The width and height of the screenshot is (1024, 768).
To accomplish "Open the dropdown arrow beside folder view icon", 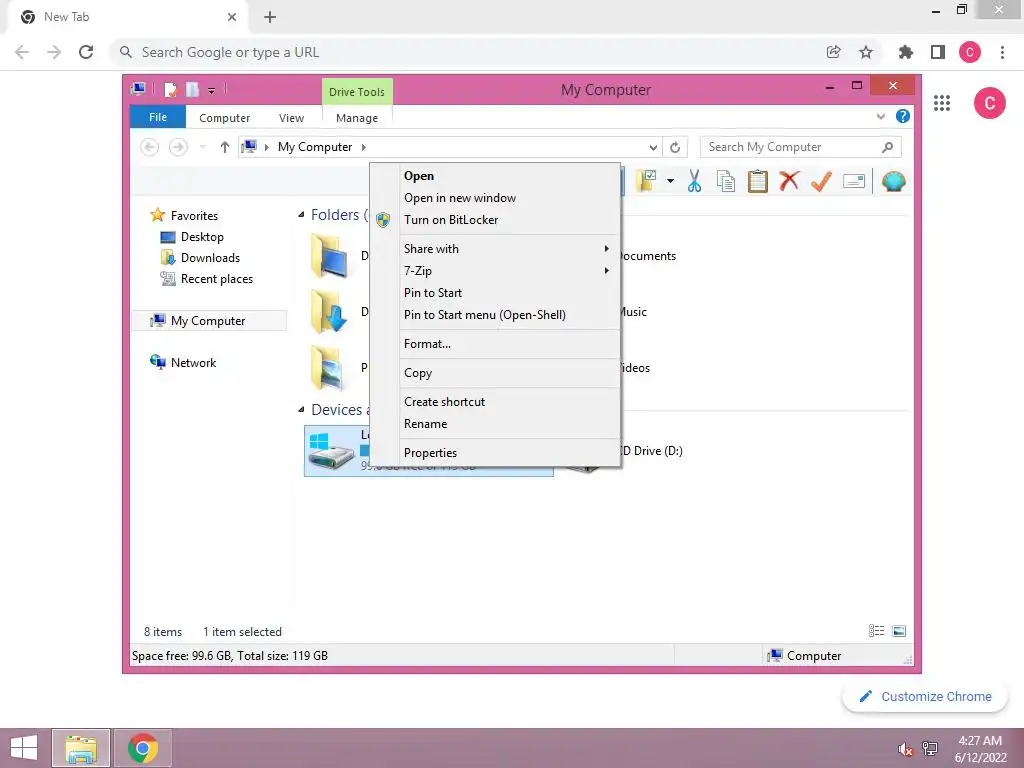I will [670, 181].
